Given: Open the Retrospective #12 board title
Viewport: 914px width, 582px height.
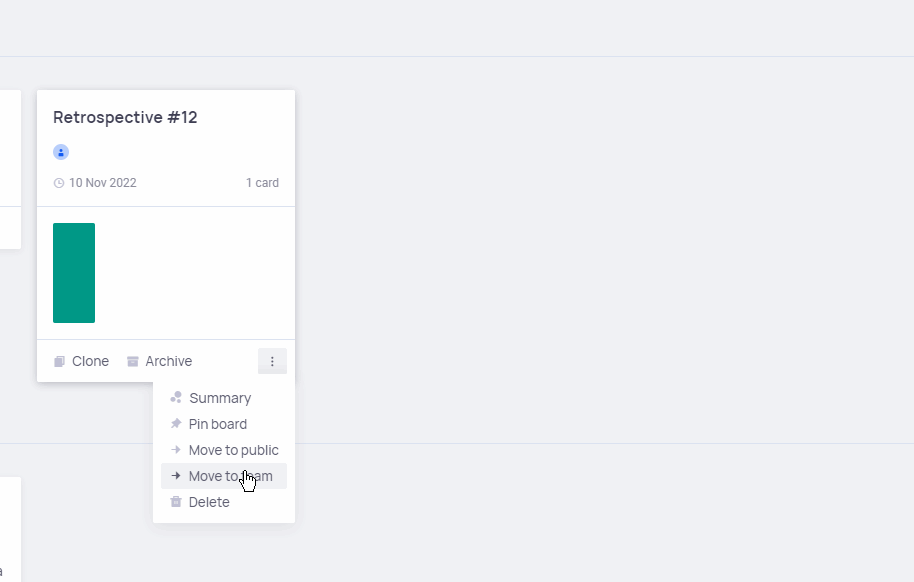Looking at the screenshot, I should (x=125, y=117).
